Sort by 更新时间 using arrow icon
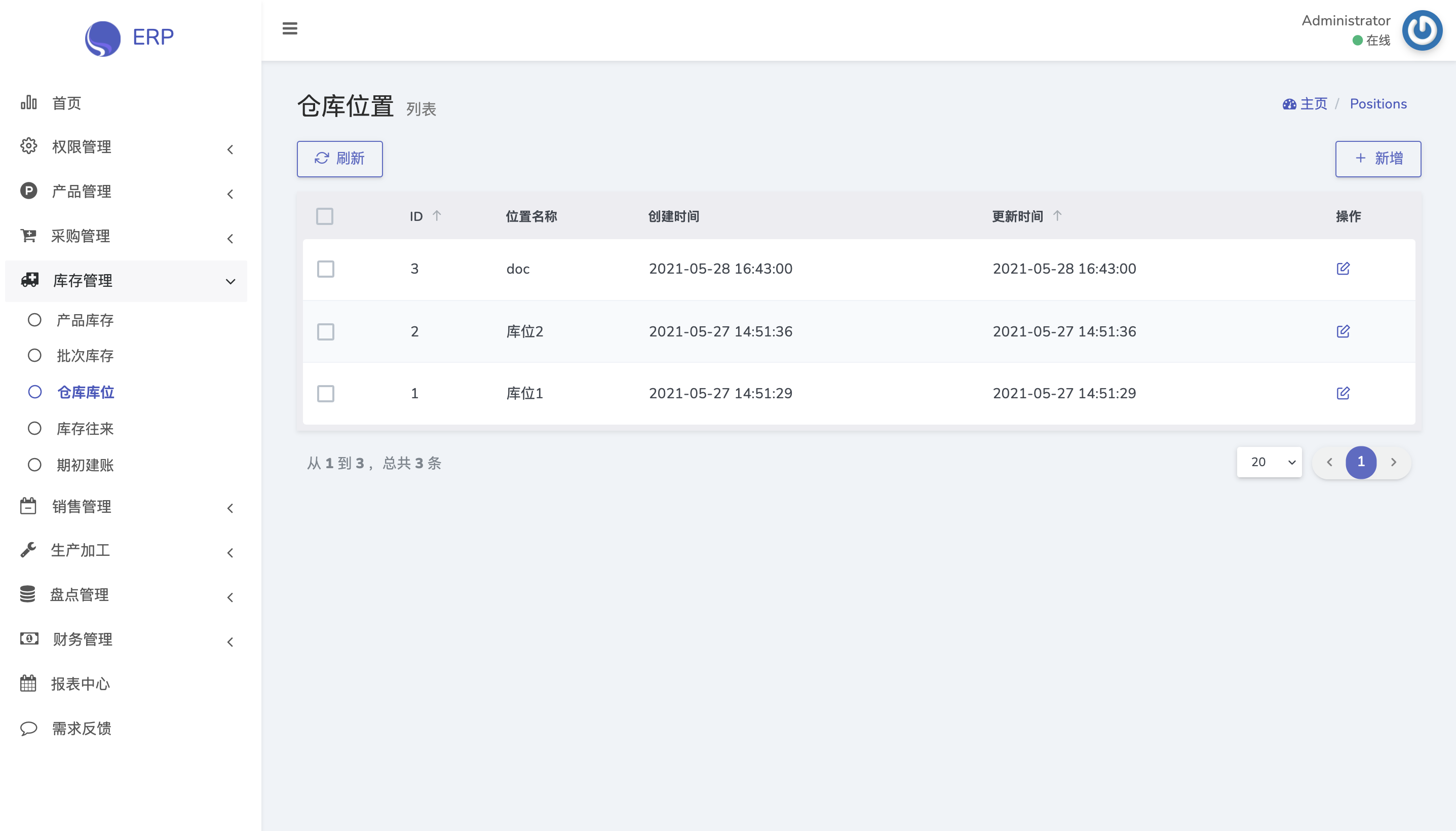Viewport: 1456px width, 831px height. [x=1057, y=216]
